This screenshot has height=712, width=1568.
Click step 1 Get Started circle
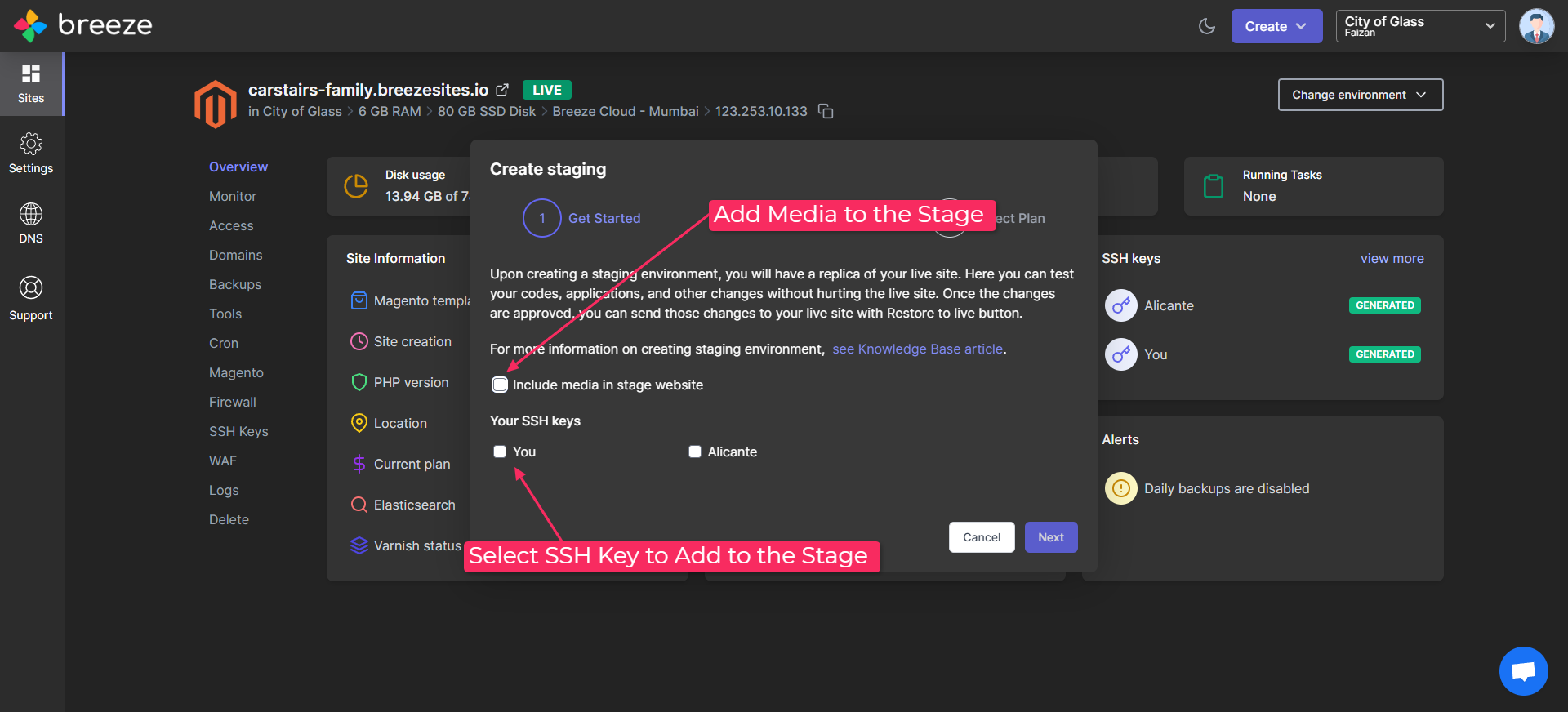(x=541, y=218)
